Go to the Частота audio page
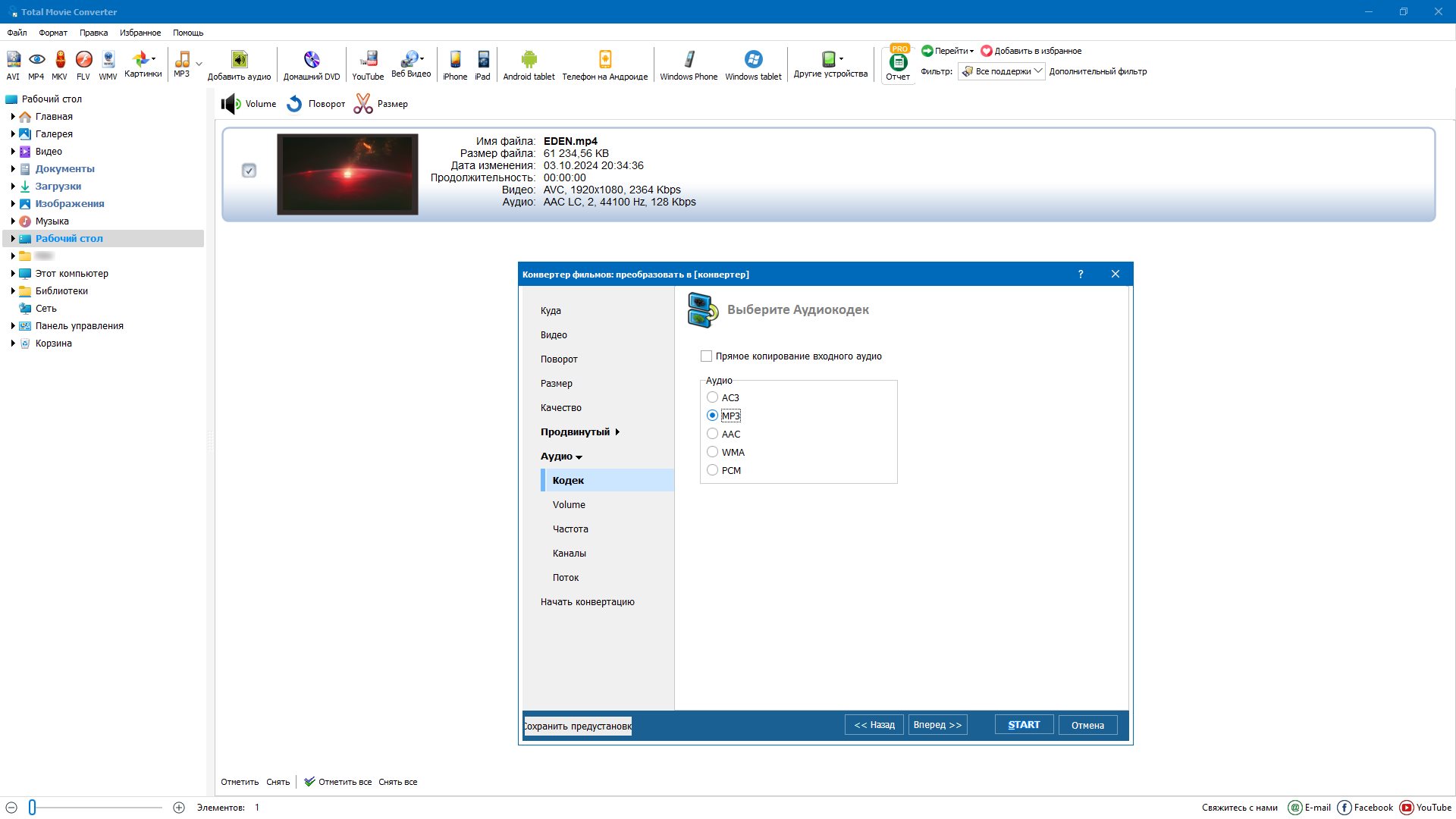This screenshot has height=819, width=1456. [570, 529]
